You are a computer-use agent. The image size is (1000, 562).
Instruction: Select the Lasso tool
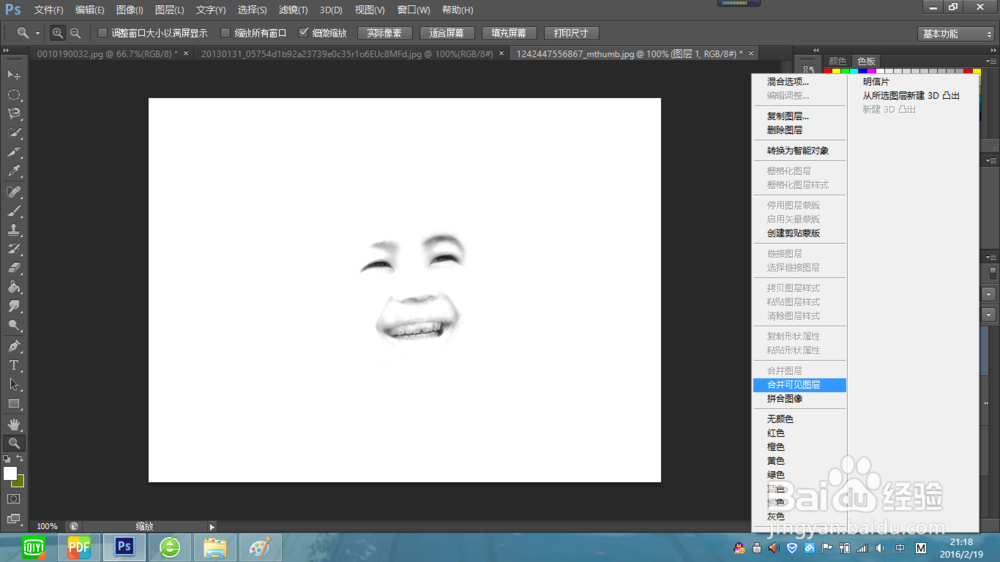point(14,114)
